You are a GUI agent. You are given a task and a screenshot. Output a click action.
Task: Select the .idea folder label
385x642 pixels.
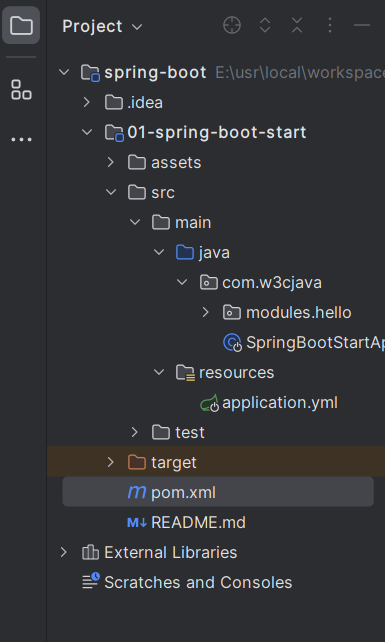point(145,102)
